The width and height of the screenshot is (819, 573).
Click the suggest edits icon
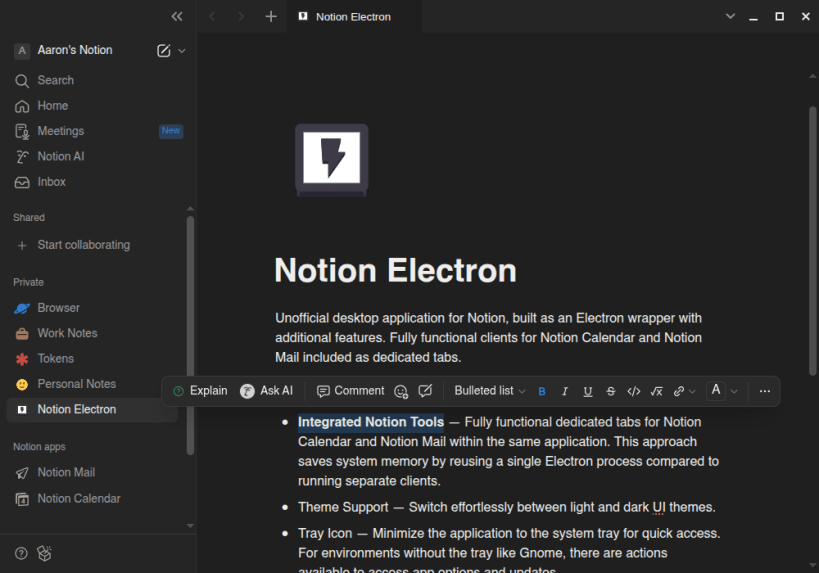(x=425, y=391)
